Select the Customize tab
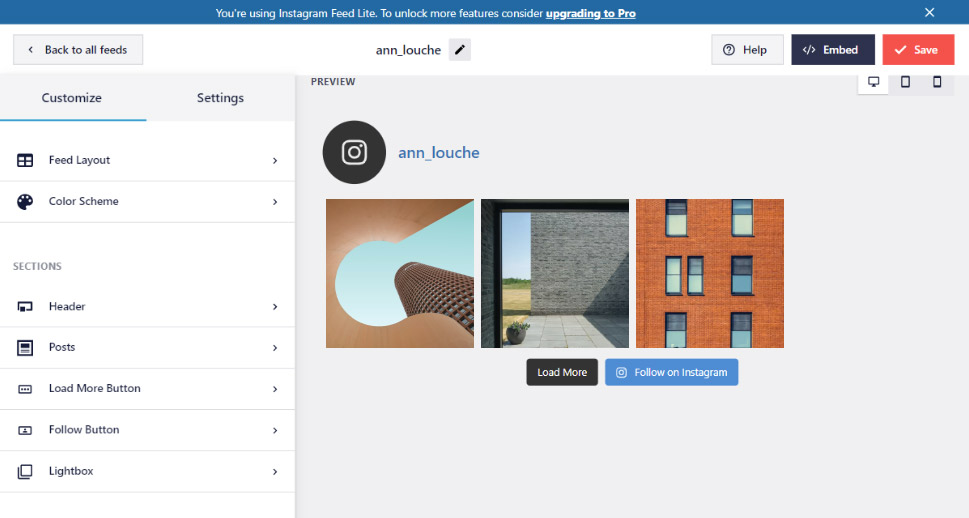This screenshot has width=969, height=518. click(x=72, y=98)
